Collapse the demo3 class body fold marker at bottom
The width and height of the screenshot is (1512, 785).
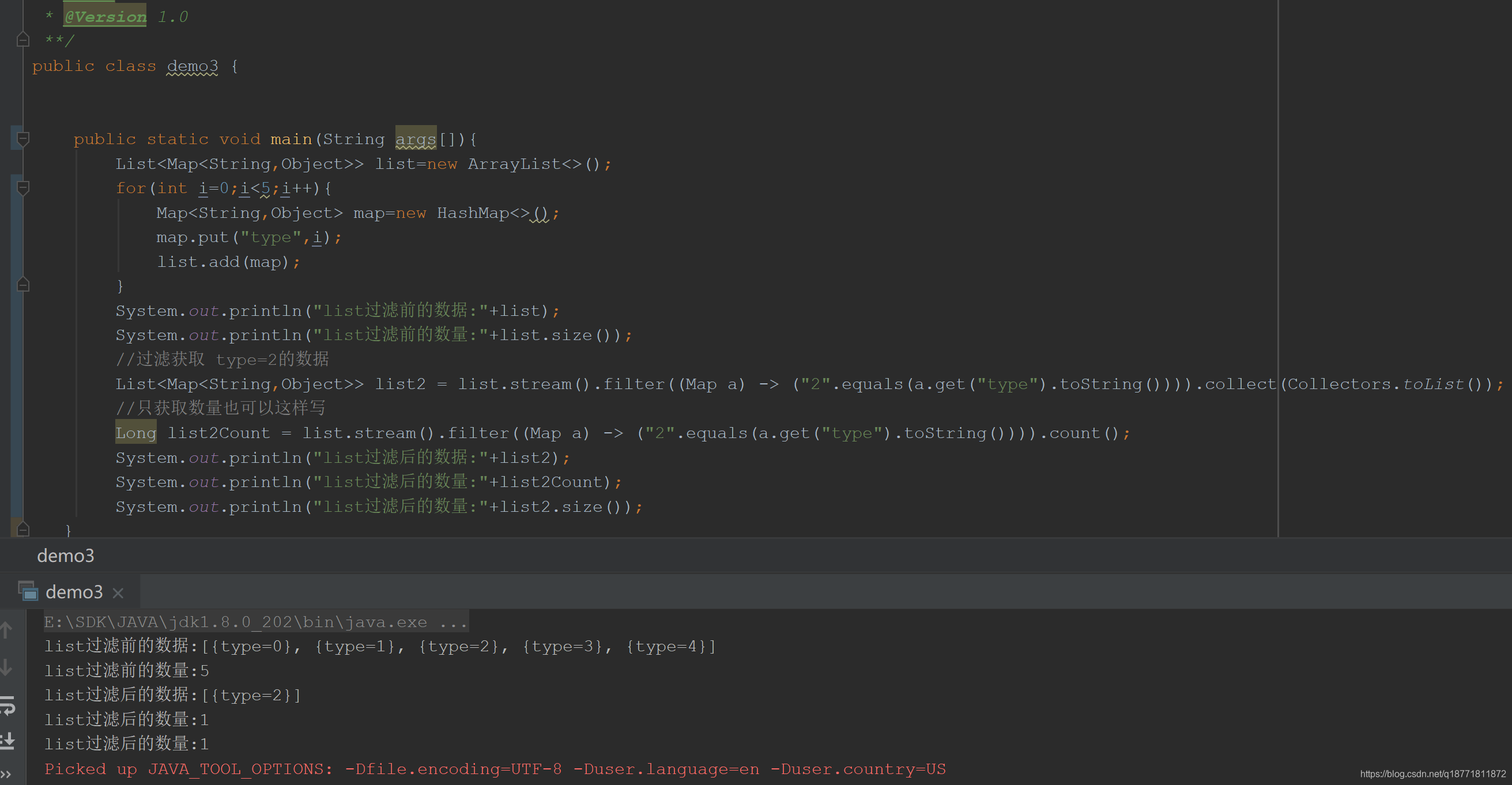coord(24,529)
